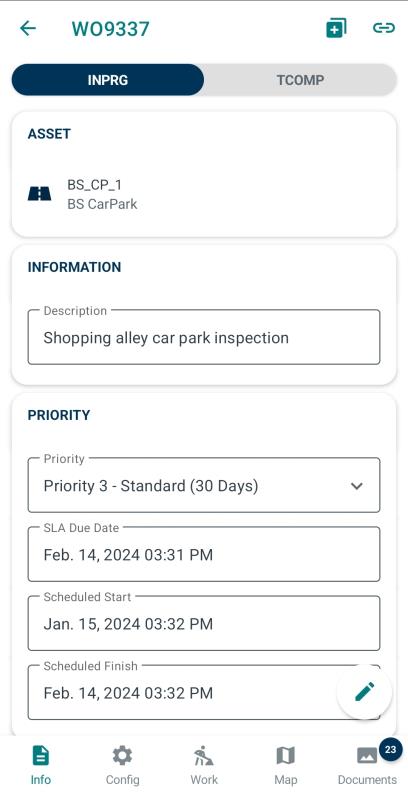
Task: Switch status to TCOMP
Action: (301, 80)
